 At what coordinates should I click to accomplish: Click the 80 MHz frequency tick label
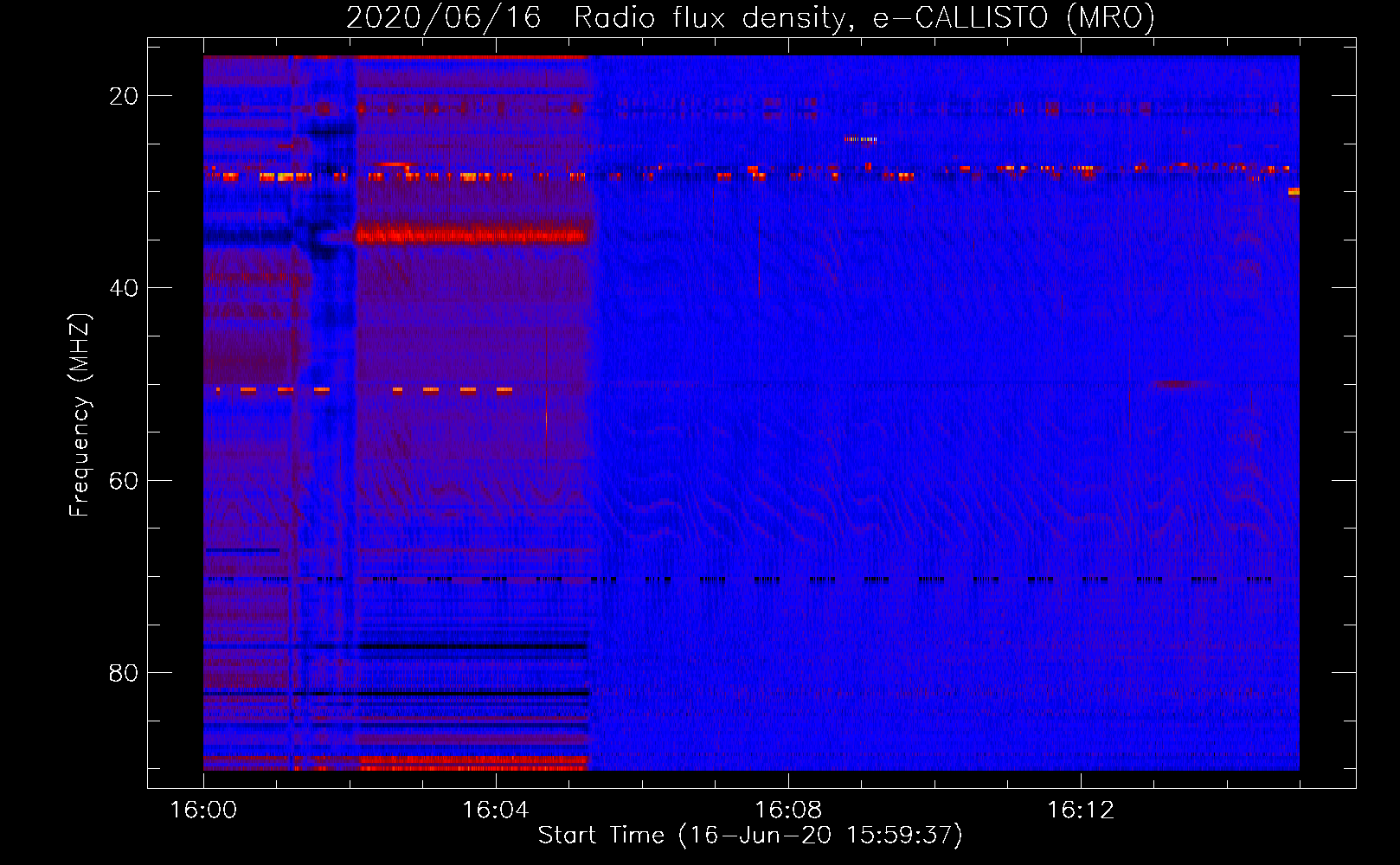[x=124, y=672]
